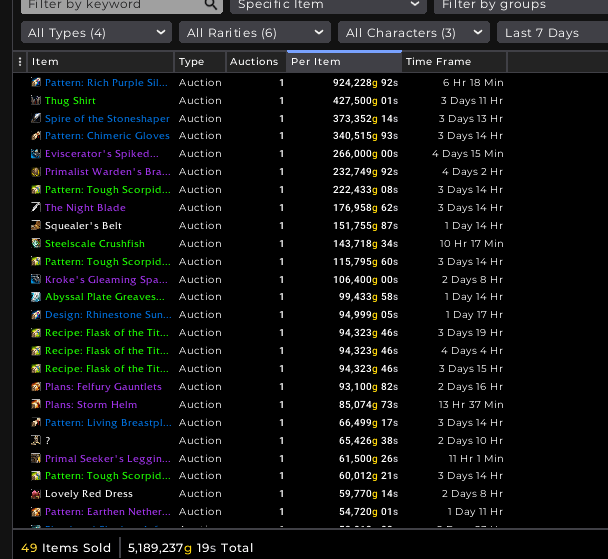Viewport: 608px width, 559px height.
Task: Click the Thug Shirt item icon
Action: click(x=36, y=101)
